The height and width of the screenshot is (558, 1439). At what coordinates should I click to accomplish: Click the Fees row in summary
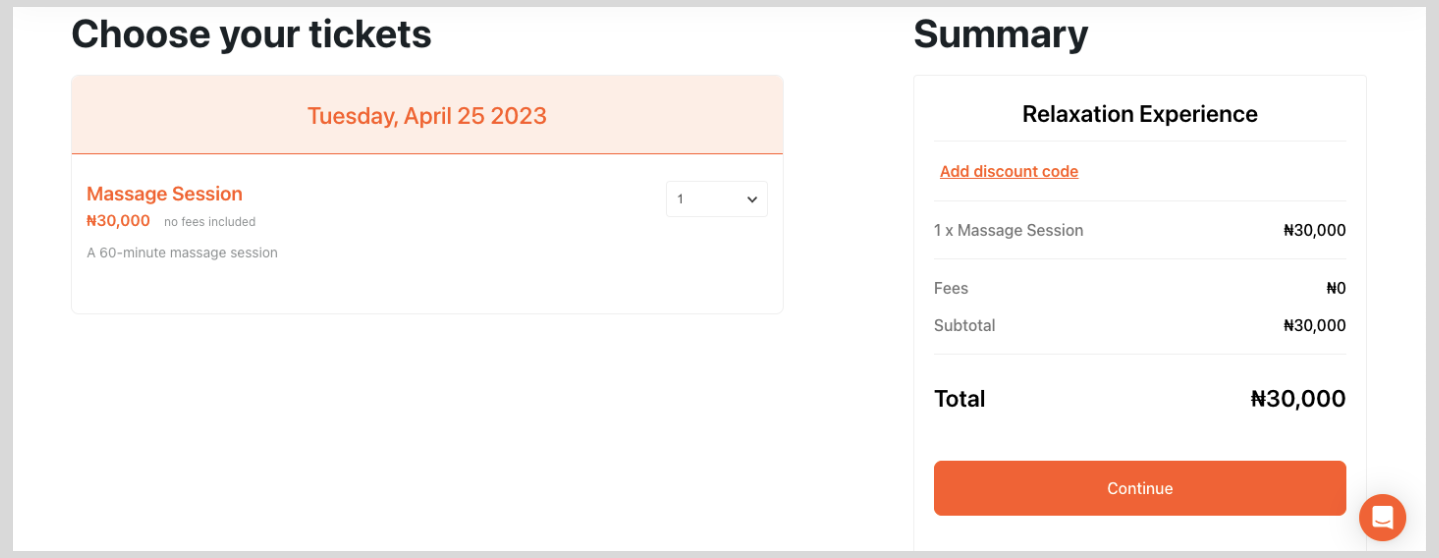pyautogui.click(x=1140, y=288)
